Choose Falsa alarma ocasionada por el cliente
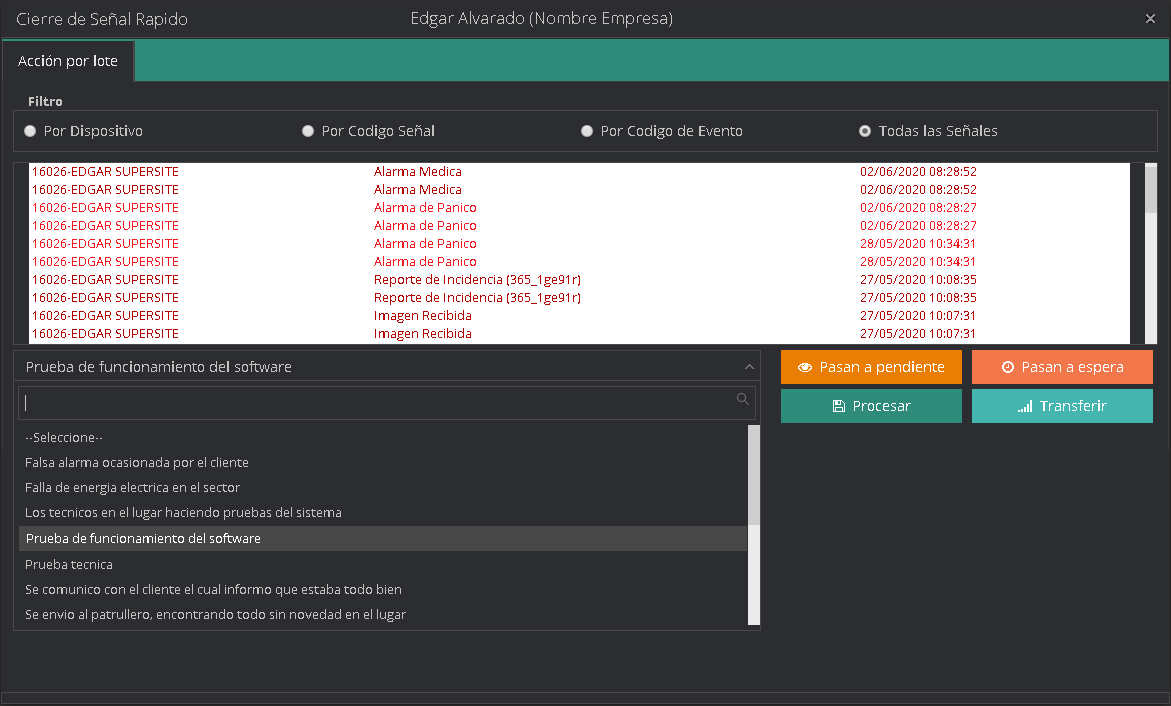 (137, 462)
